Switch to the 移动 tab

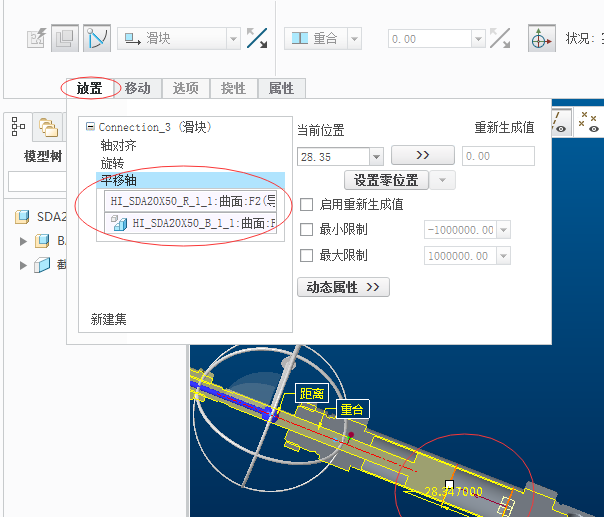point(138,88)
